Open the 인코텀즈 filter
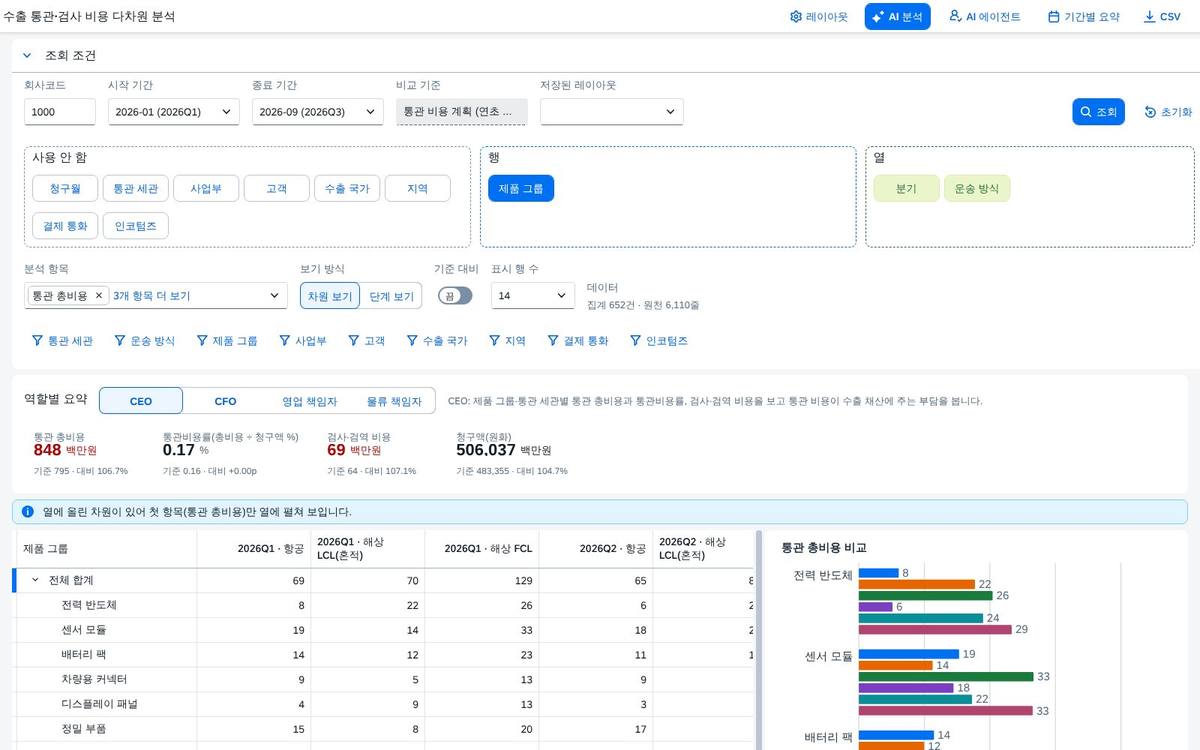This screenshot has height=750, width=1200. click(x=659, y=341)
